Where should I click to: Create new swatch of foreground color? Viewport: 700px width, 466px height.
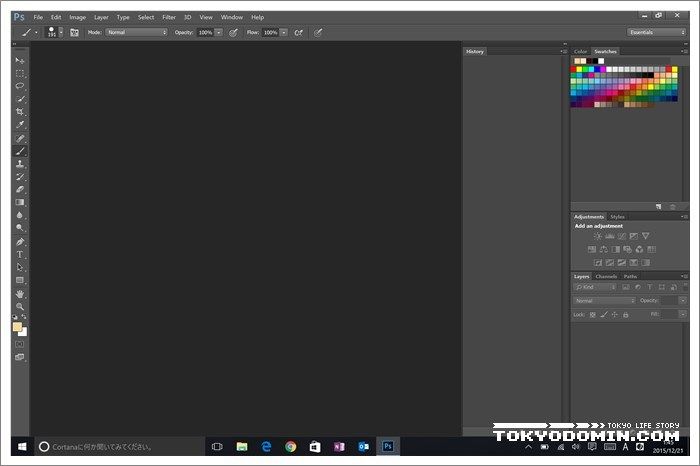(658, 207)
